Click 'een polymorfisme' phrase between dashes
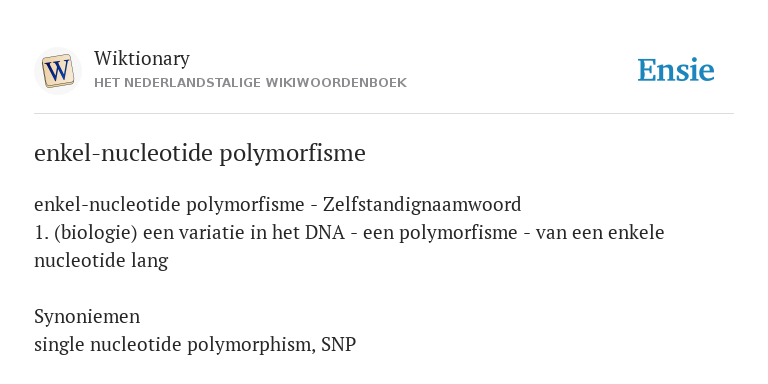Image resolution: width=768 pixels, height=384 pixels. pyautogui.click(x=458, y=233)
